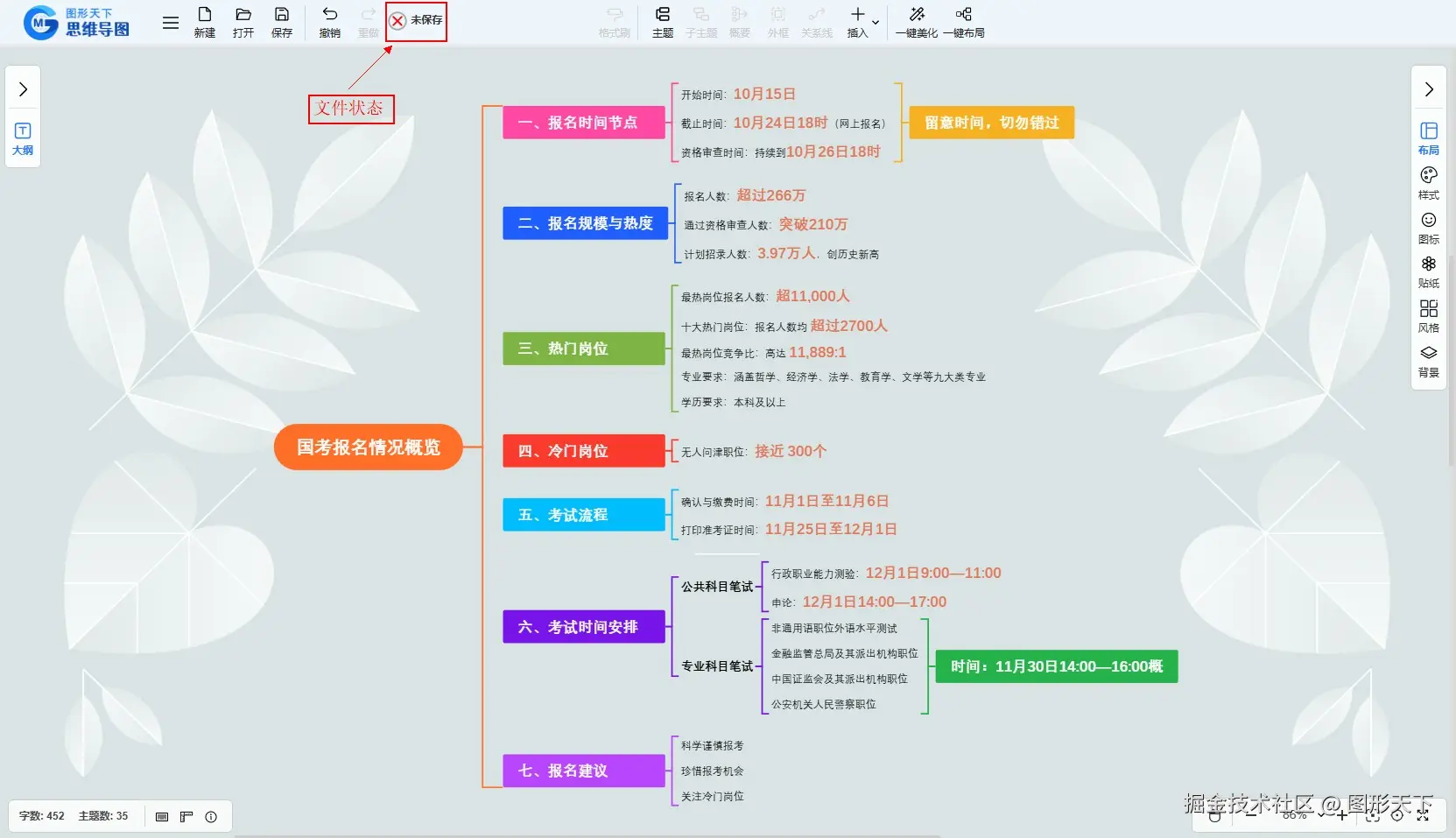Open the 大纲 outline view
1456x838 pixels.
[x=23, y=139]
